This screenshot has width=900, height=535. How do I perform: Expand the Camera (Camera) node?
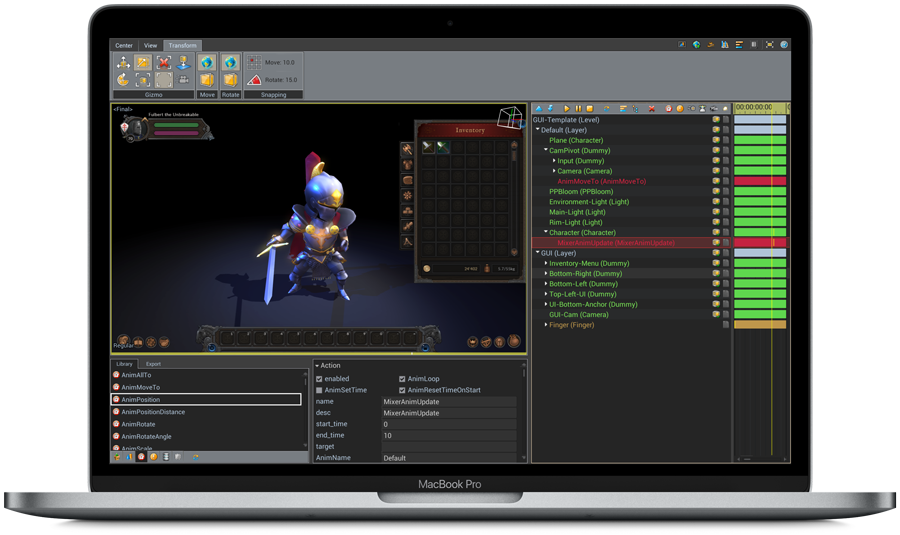(x=554, y=170)
